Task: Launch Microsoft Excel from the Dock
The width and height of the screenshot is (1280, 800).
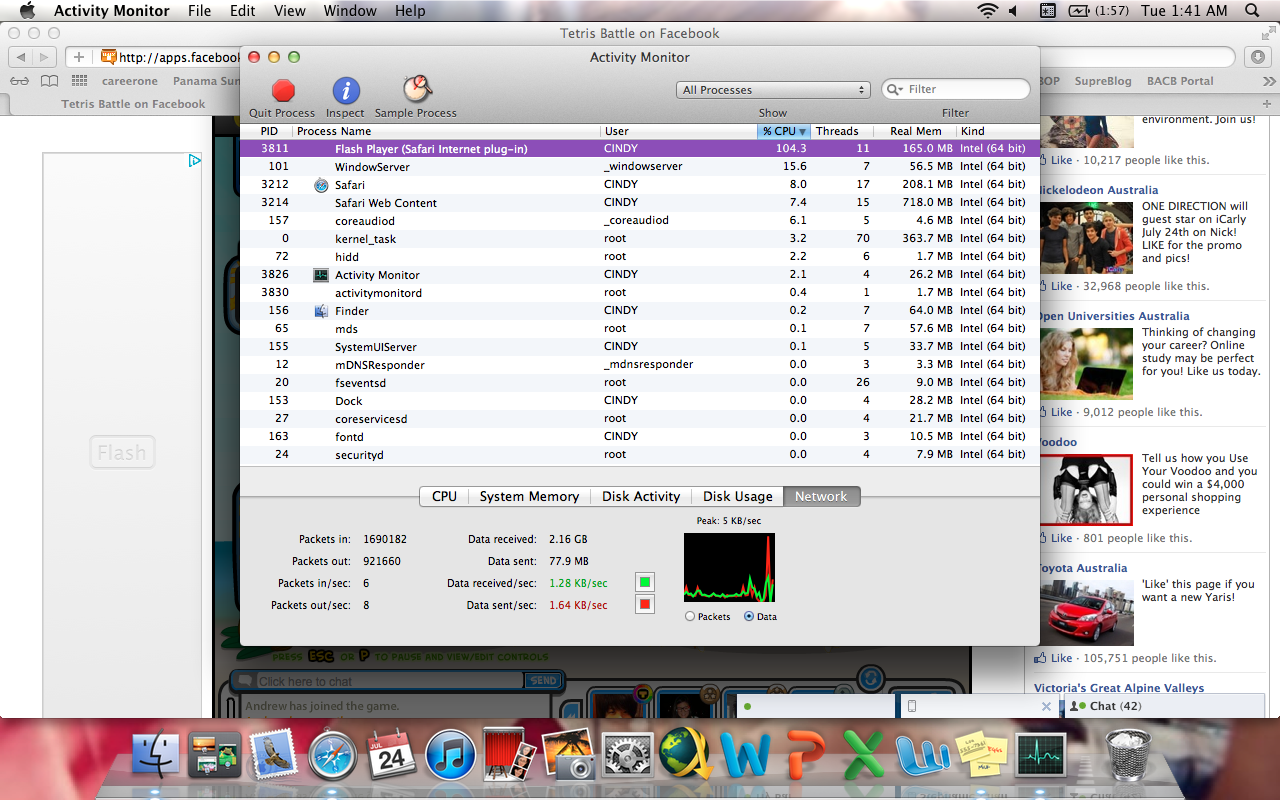Action: (862, 755)
